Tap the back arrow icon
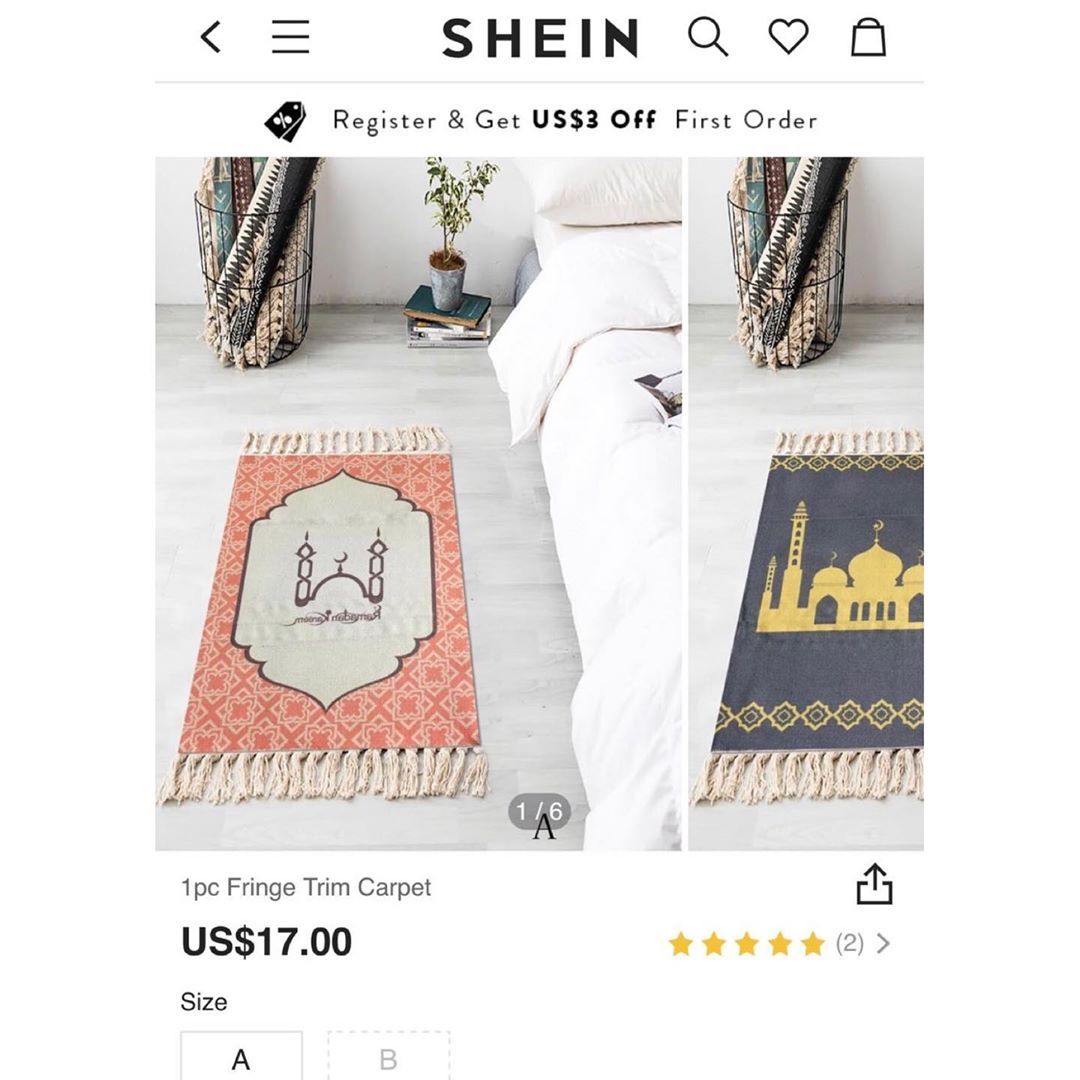Screen dimensions: 1080x1080 click(210, 38)
